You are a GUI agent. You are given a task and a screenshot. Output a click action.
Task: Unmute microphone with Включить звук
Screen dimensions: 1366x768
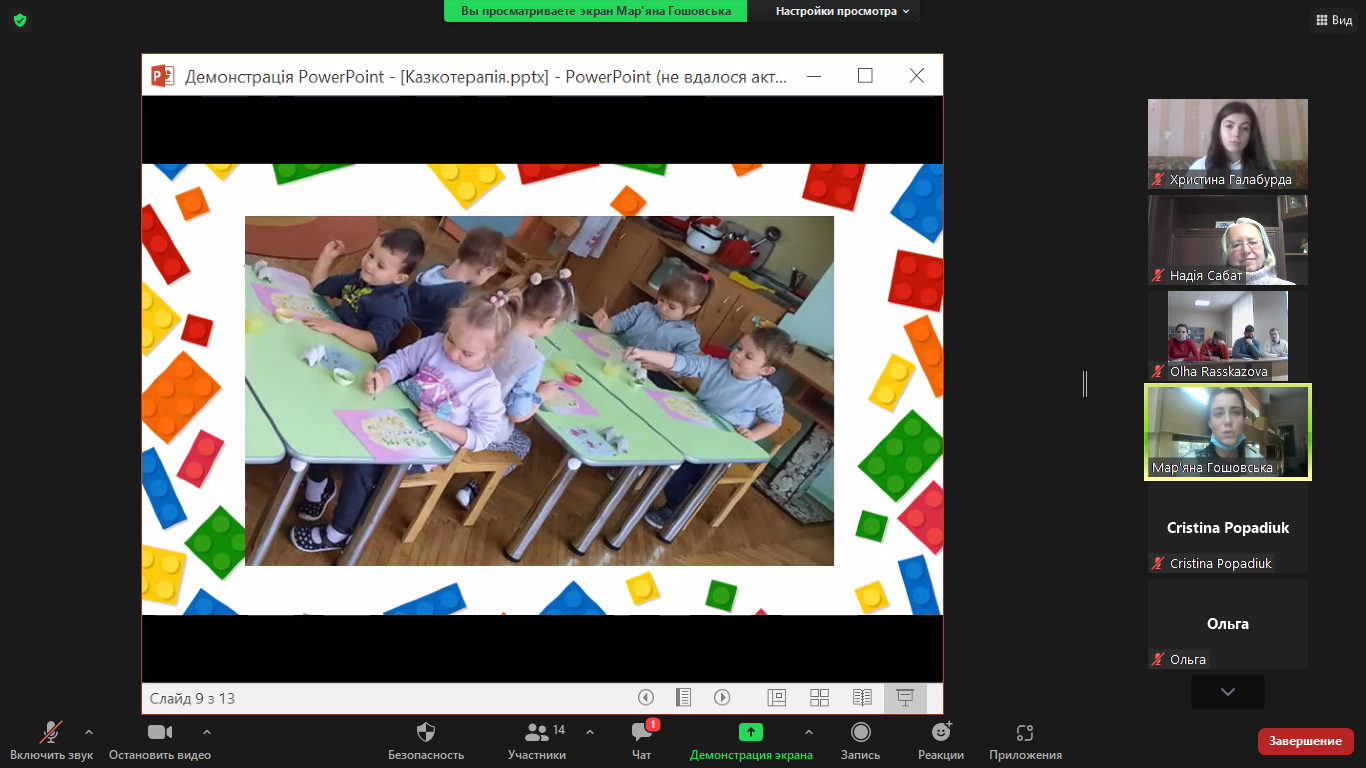(x=51, y=733)
